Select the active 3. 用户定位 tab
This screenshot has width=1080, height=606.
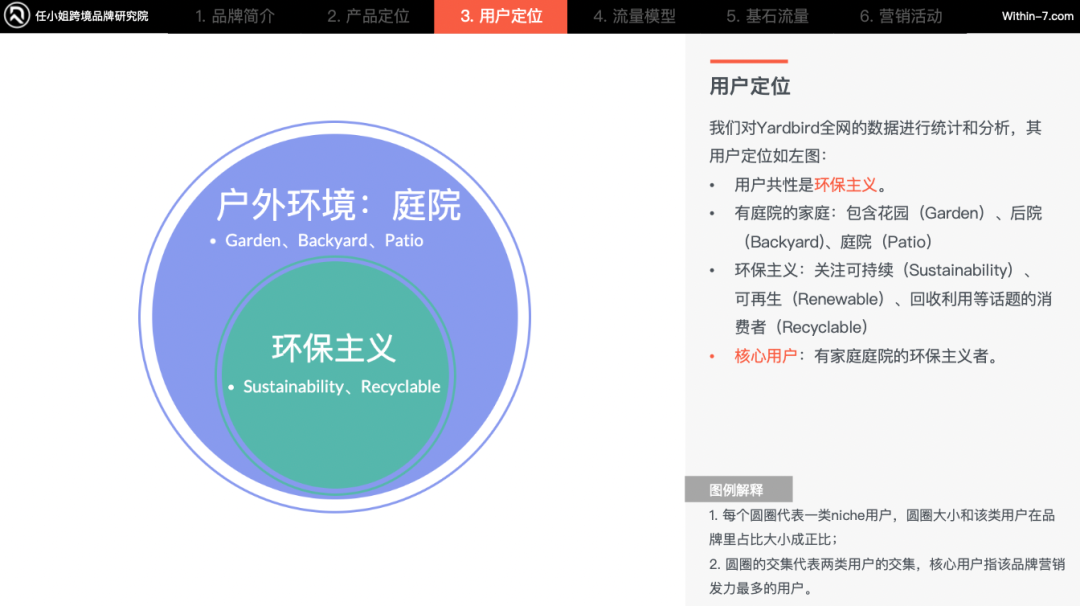(501, 16)
